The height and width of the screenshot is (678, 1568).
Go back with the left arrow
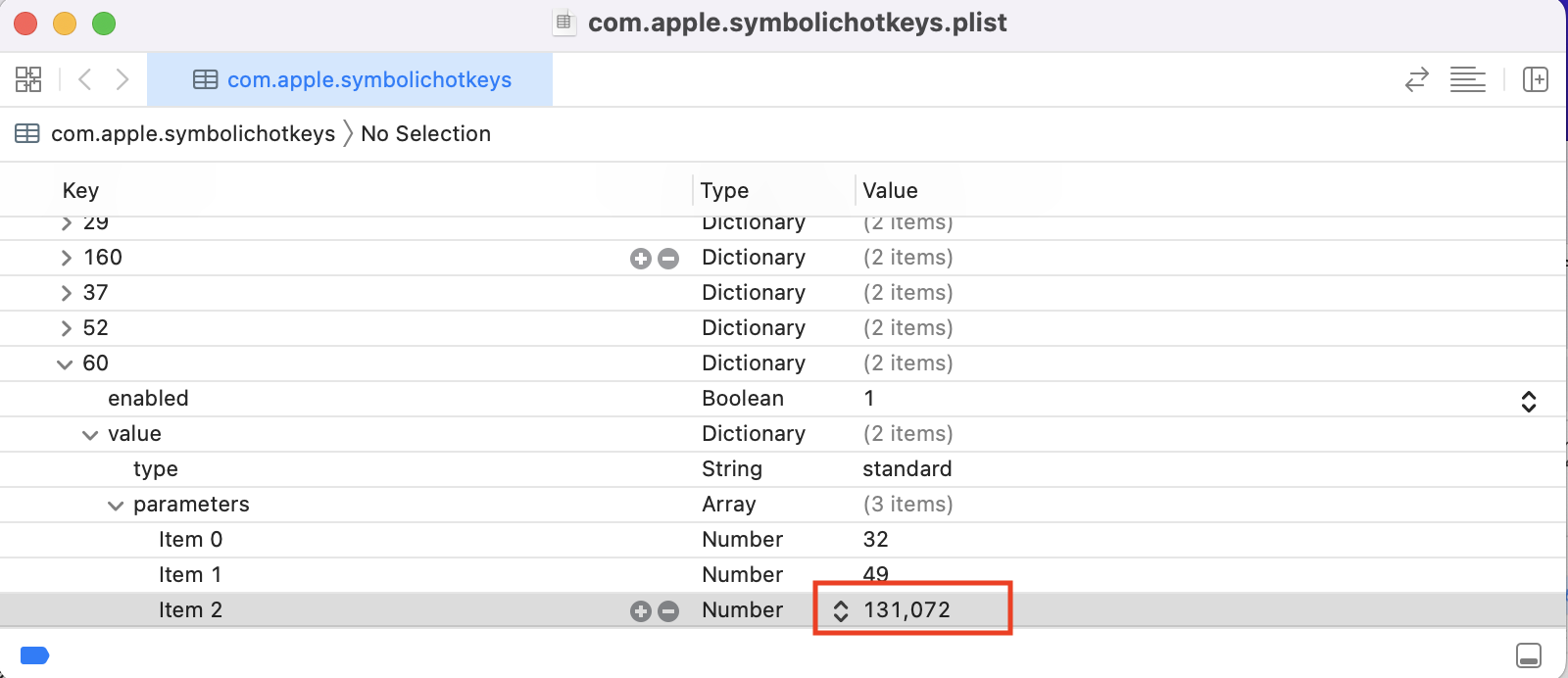click(x=85, y=79)
